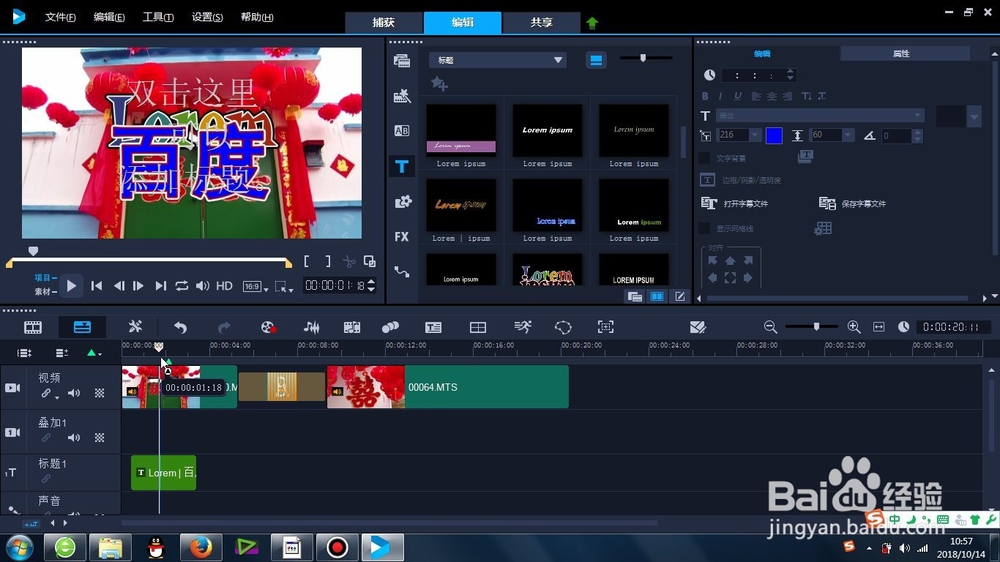Open the 标题 gallery dropdown

(x=497, y=60)
